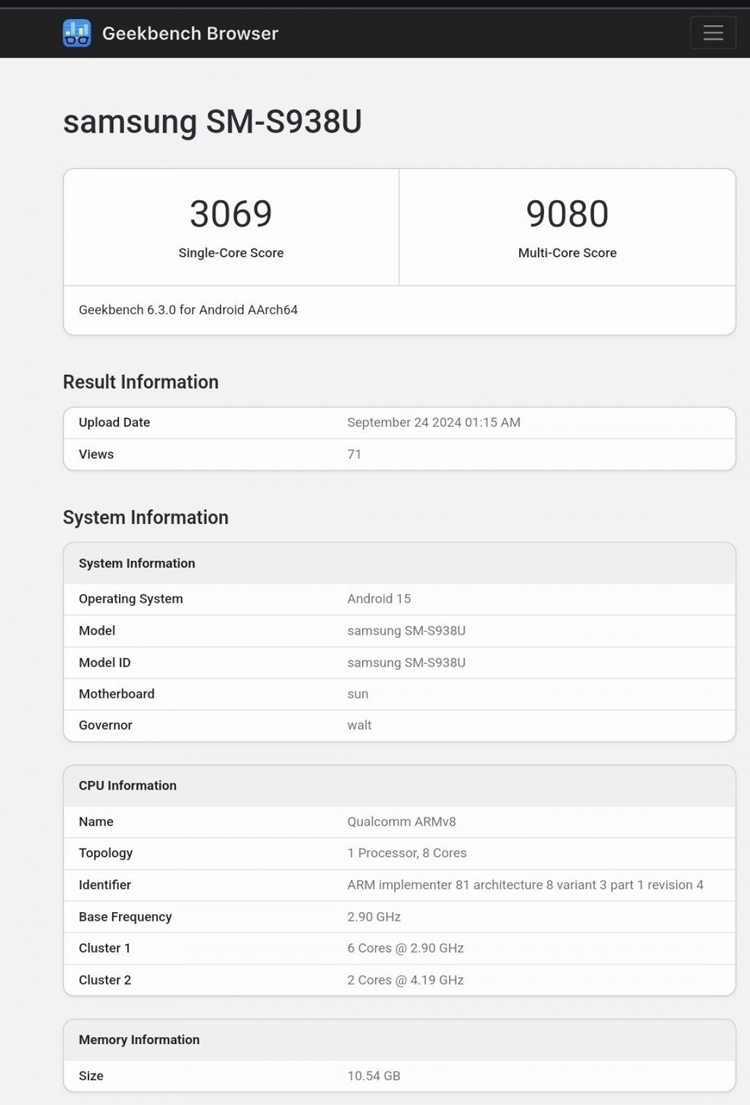Click the Geekbench 6.3.0 for Android AArch64 row

tap(400, 310)
